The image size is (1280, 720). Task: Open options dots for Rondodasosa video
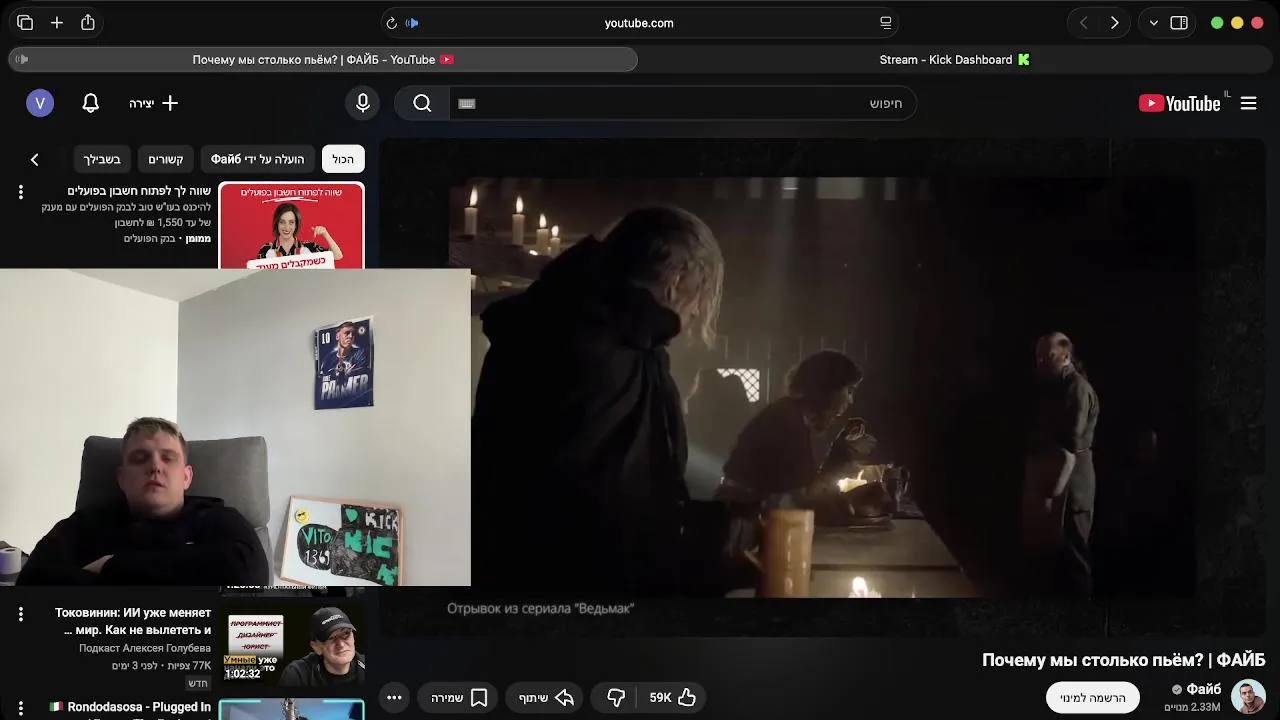pyautogui.click(x=20, y=708)
